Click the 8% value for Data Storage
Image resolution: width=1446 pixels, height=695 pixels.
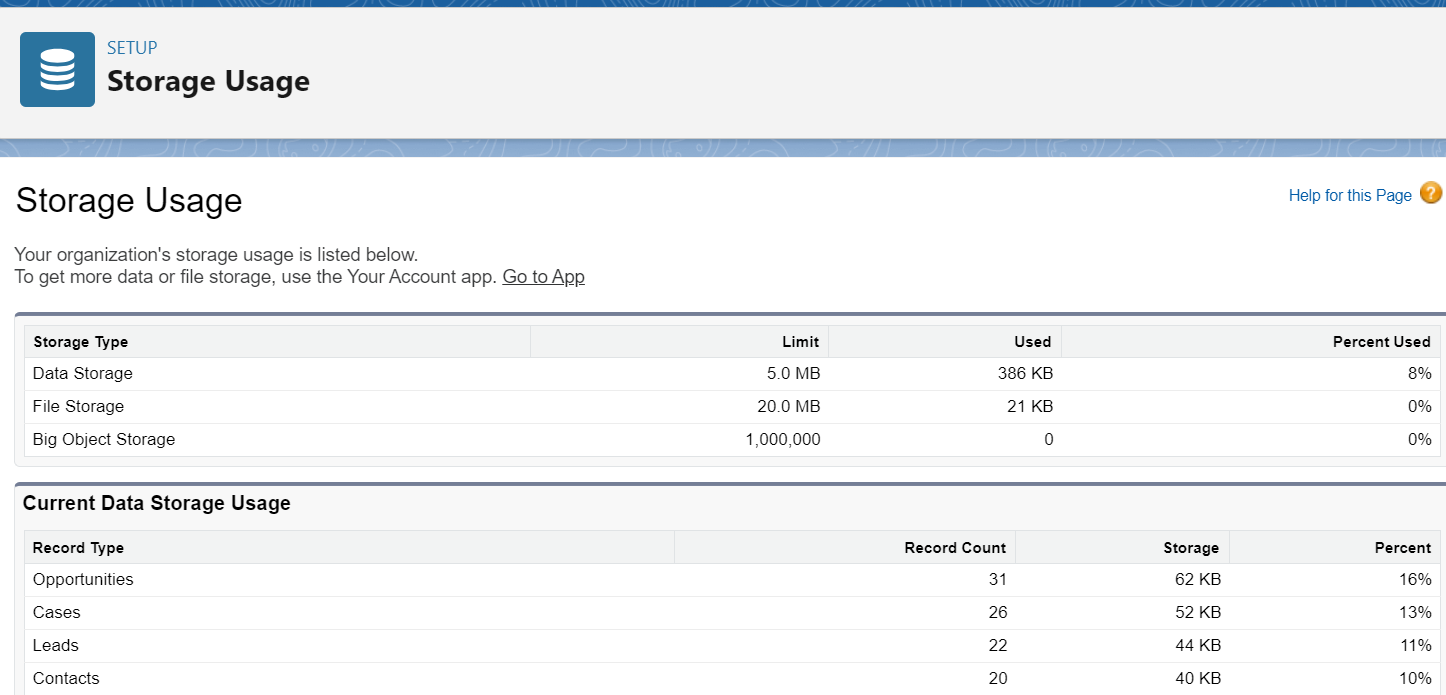[x=1419, y=373]
